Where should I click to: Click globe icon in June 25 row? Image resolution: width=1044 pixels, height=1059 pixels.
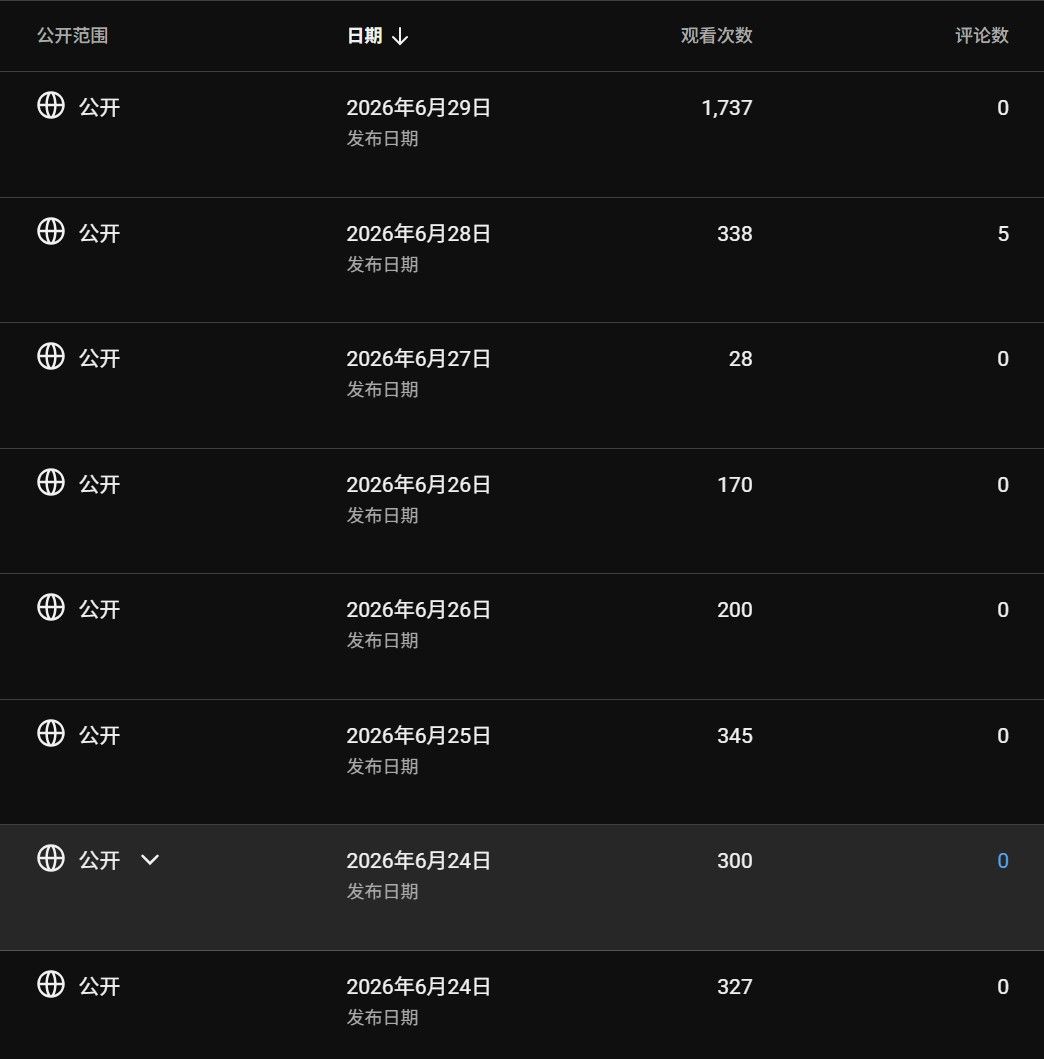point(51,733)
